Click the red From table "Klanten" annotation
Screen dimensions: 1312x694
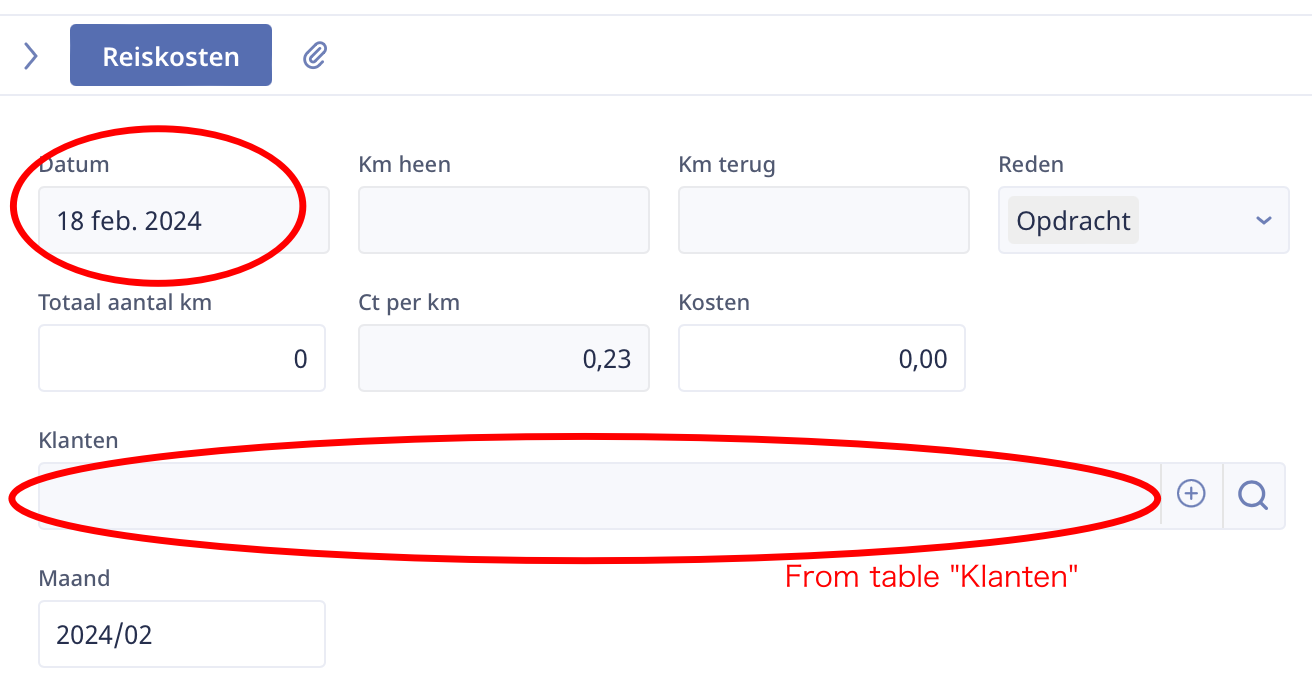[931, 577]
